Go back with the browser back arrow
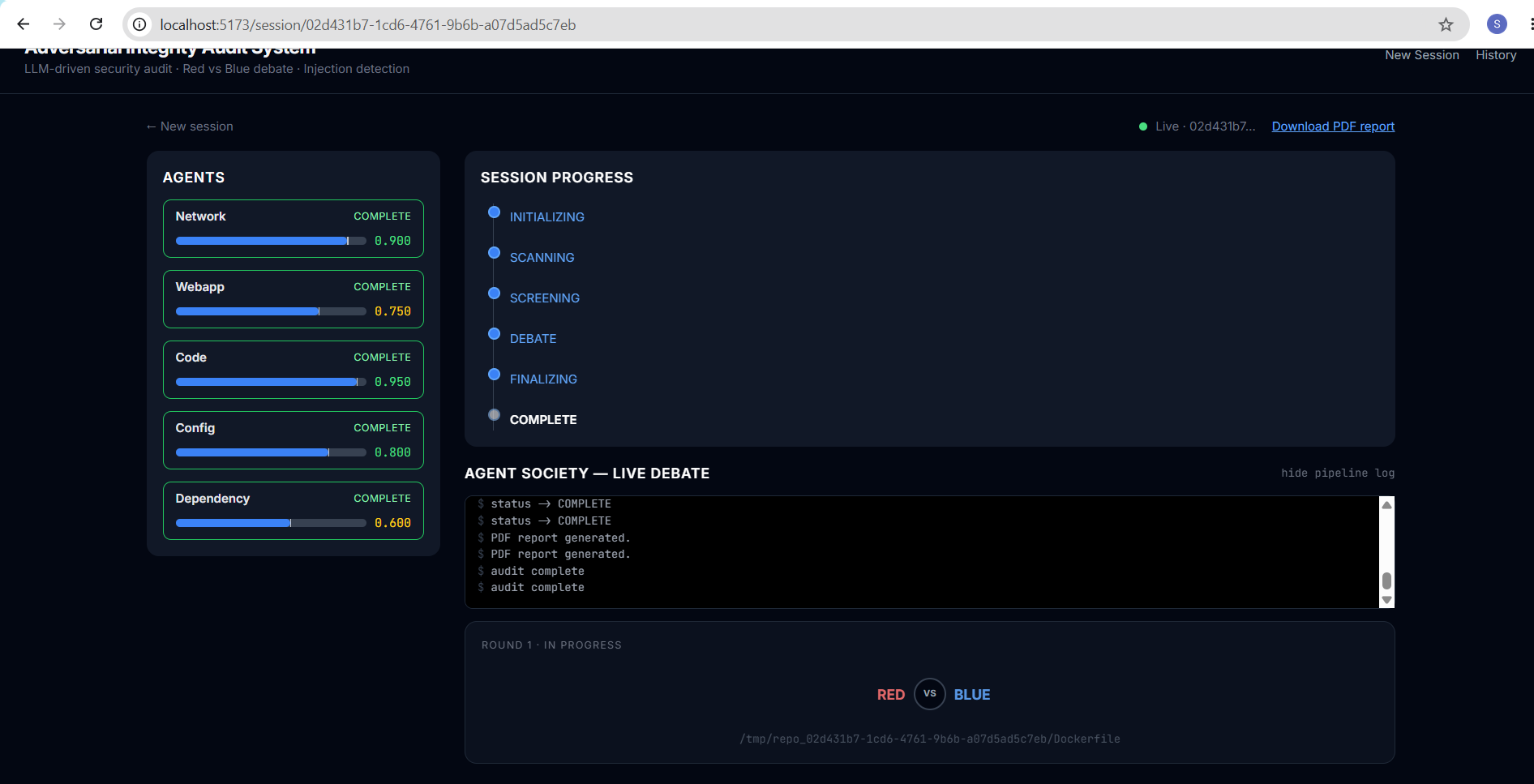The width and height of the screenshot is (1534, 784). tap(23, 24)
